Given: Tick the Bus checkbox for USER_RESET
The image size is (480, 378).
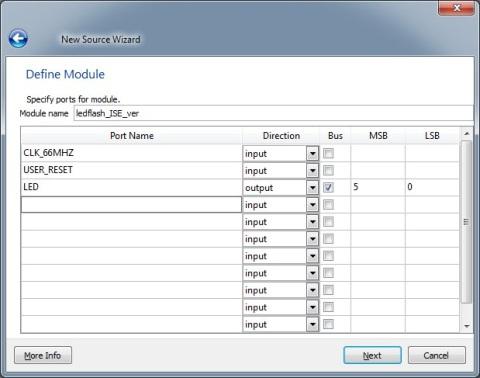Looking at the screenshot, I should click(328, 171).
